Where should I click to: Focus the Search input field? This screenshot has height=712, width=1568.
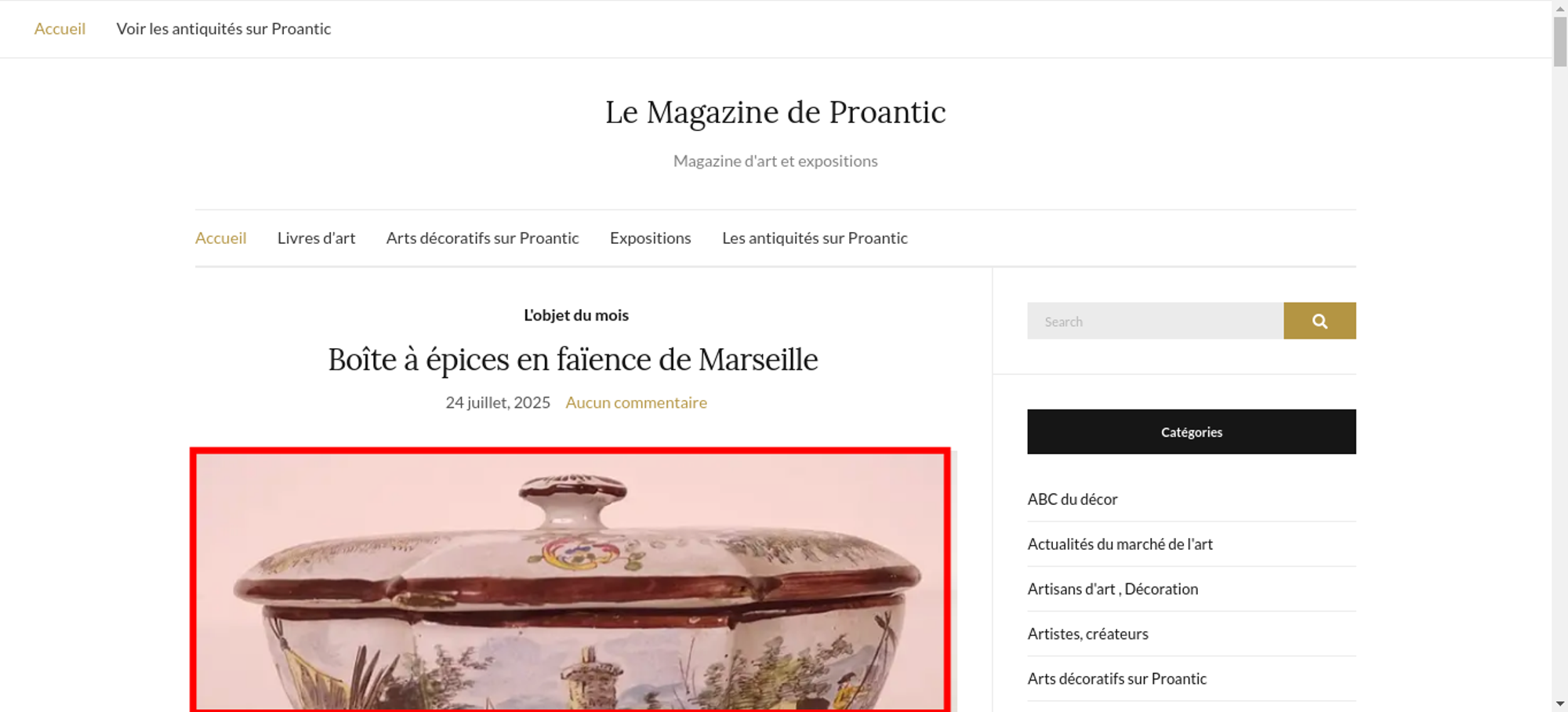point(1155,321)
